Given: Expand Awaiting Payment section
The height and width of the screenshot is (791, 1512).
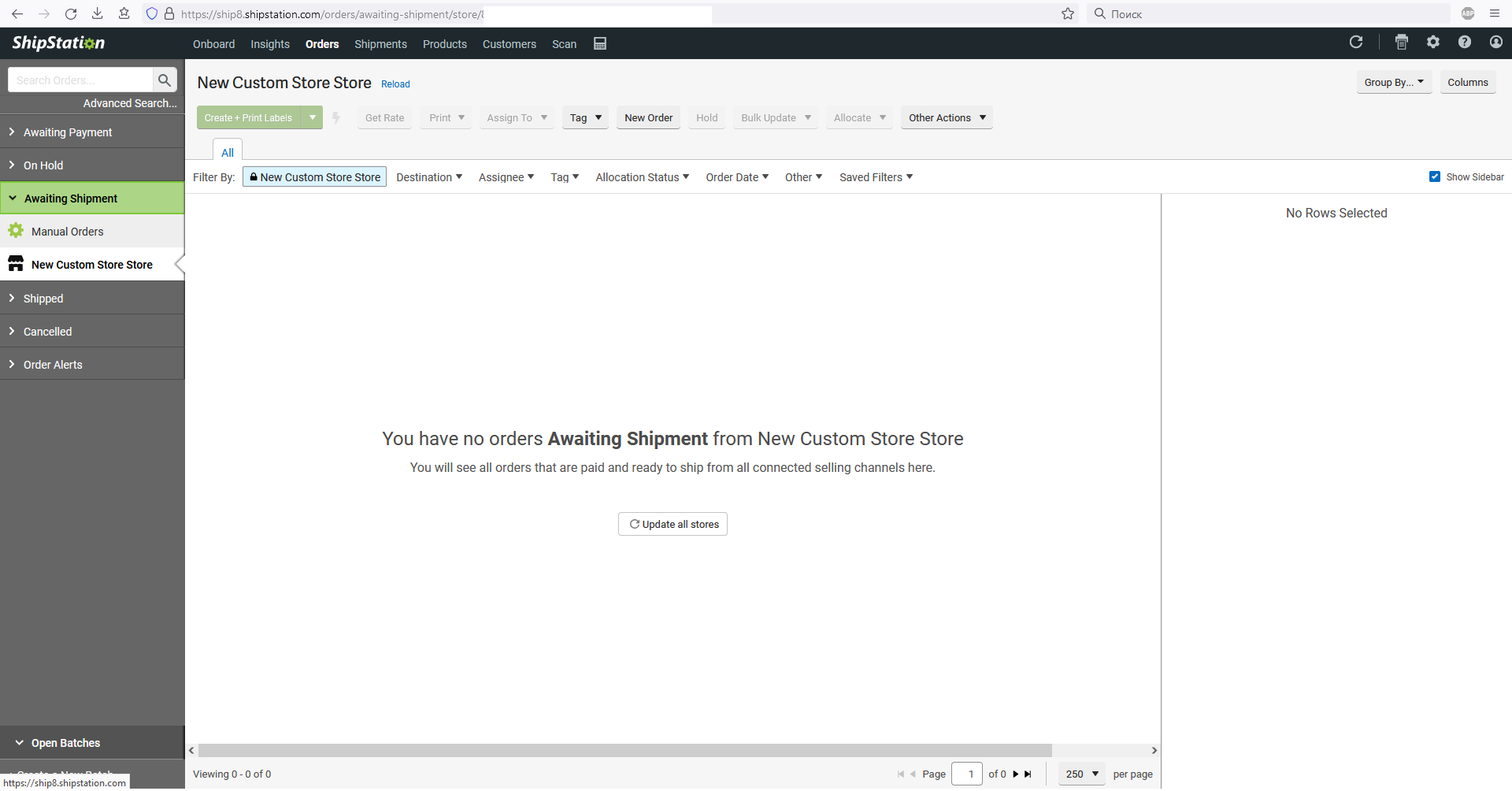Looking at the screenshot, I should [92, 132].
